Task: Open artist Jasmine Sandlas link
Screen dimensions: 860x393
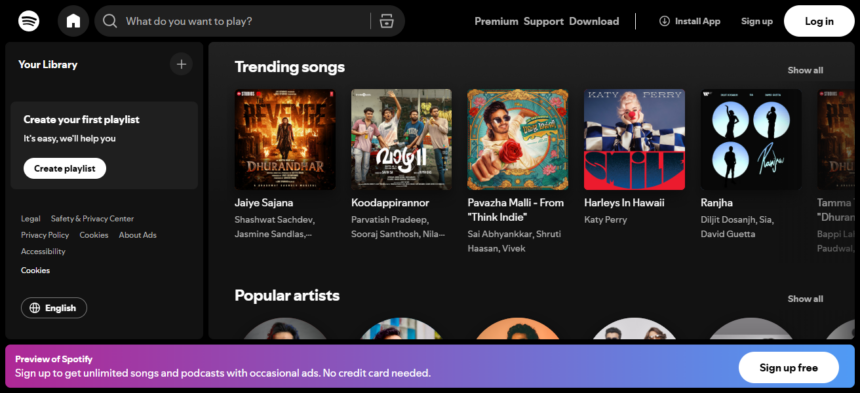Action: click(270, 234)
